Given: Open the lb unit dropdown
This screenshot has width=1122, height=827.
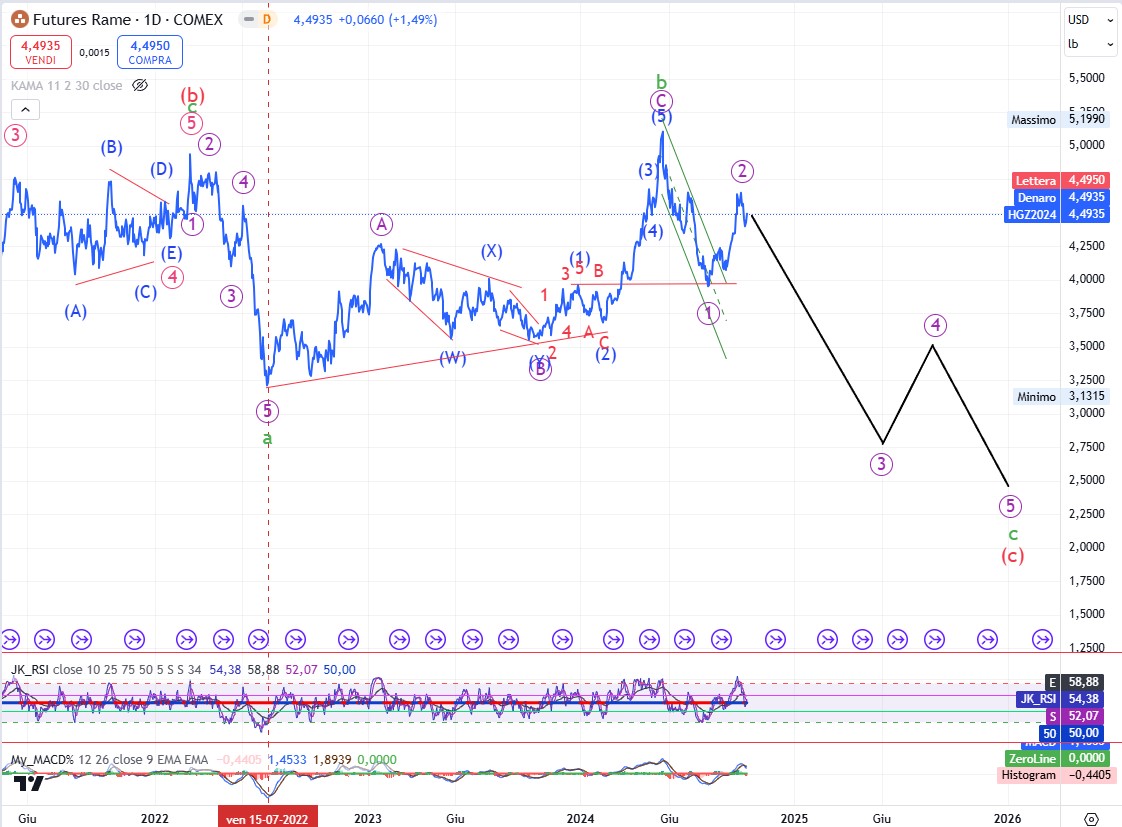Looking at the screenshot, I should pyautogui.click(x=1089, y=44).
